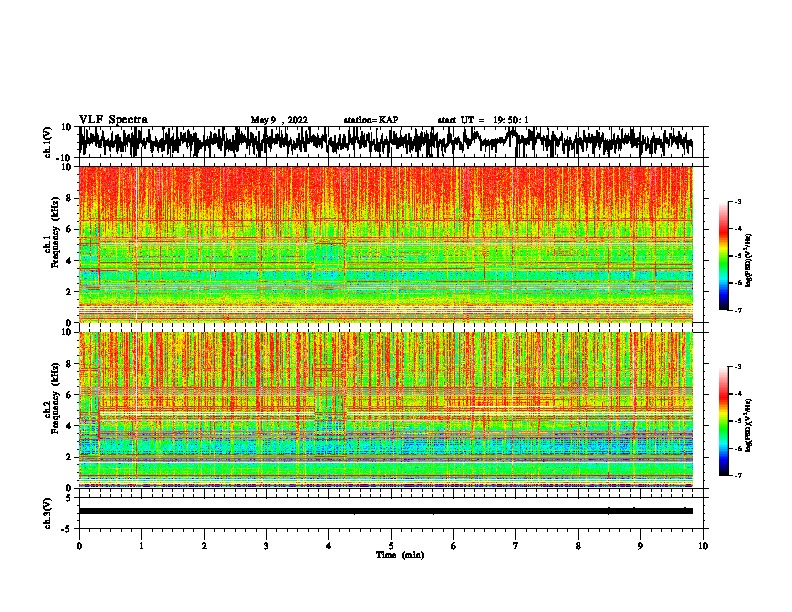792x612 pixels.
Task: Click the time axis tick label '3'
Action: [x=266, y=546]
